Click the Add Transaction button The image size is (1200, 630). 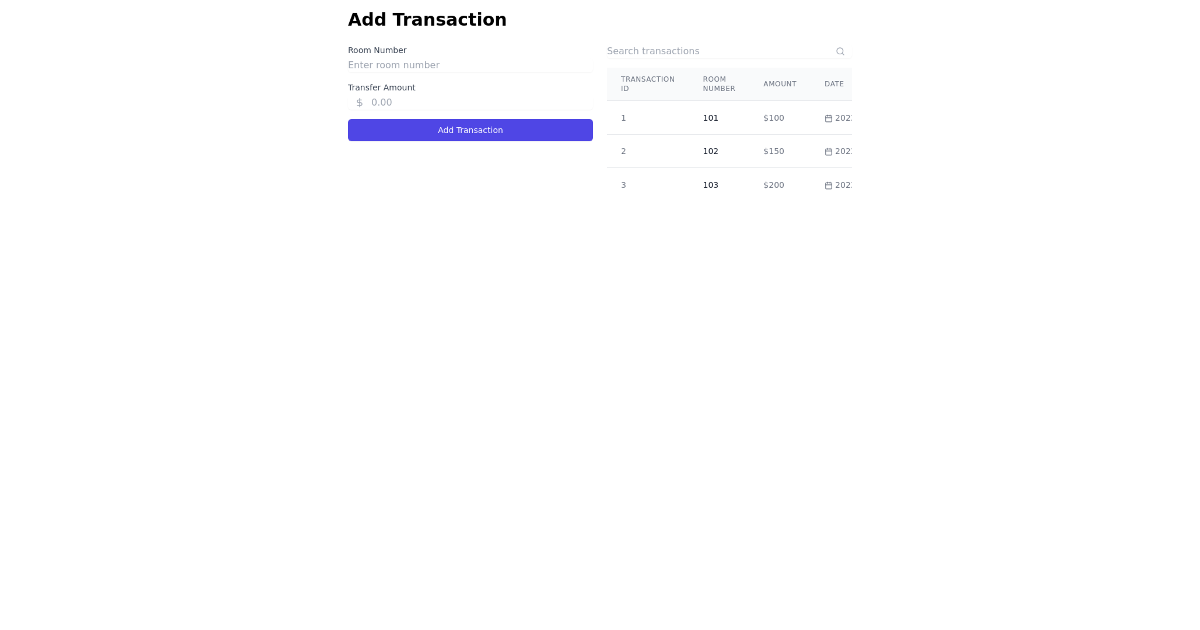[x=470, y=130]
